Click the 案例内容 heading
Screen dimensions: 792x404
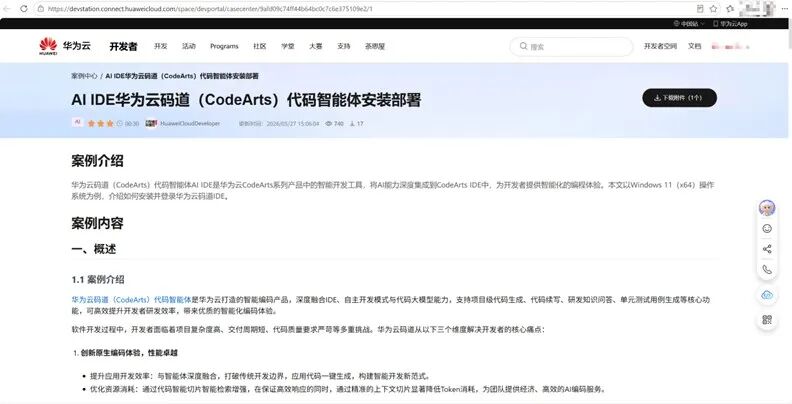coord(97,223)
